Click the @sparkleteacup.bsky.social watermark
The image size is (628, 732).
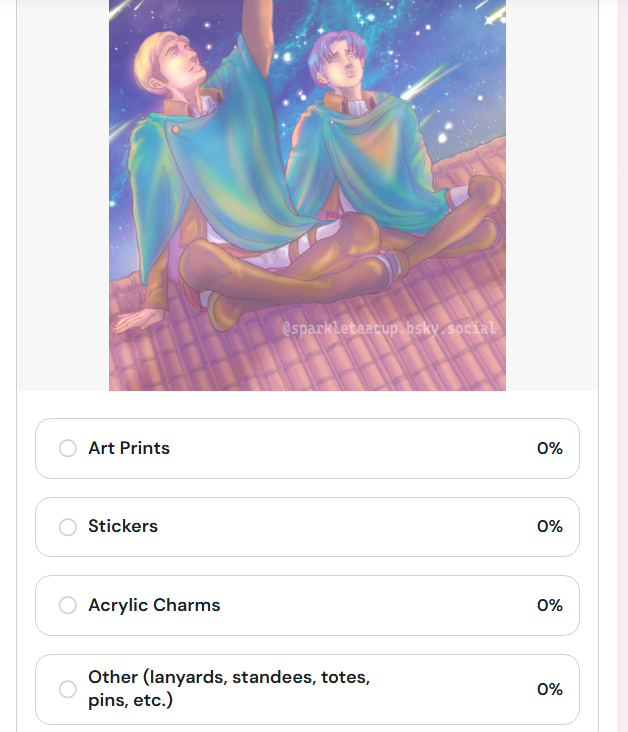(x=388, y=328)
